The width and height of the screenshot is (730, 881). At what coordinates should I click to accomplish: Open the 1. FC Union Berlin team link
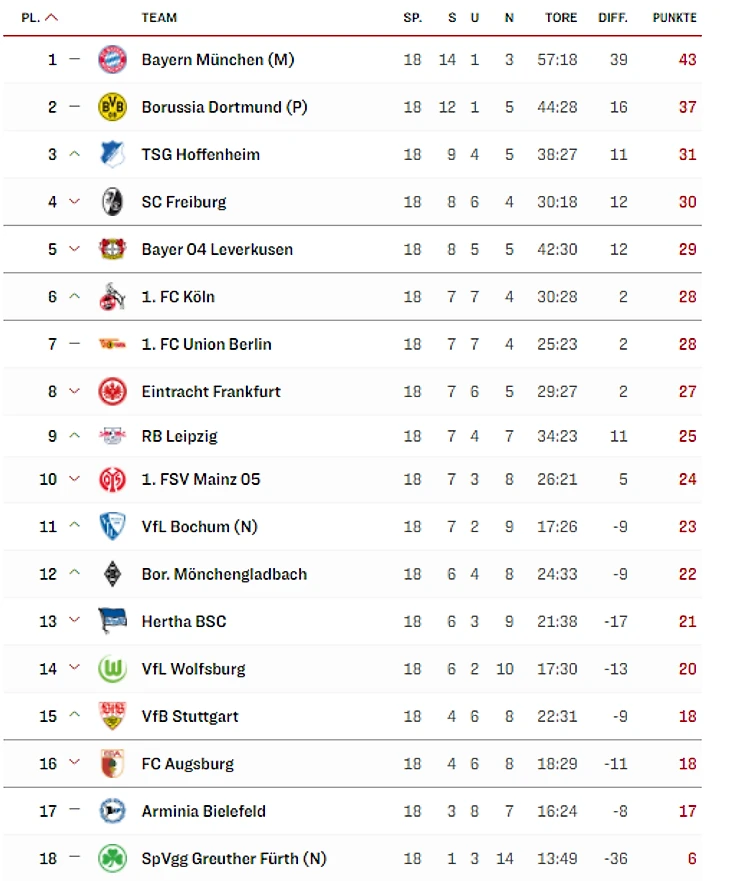coord(206,344)
